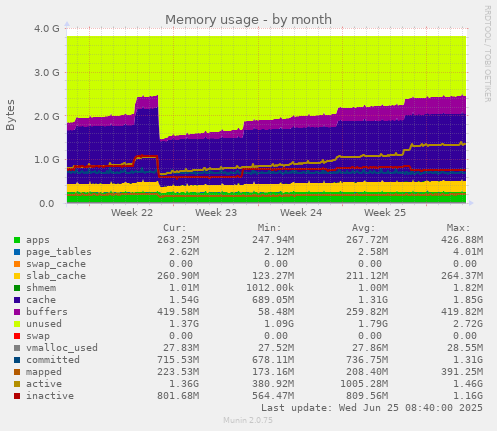497x431 pixels.
Task: Click the 'apps' legend label
Action: tap(38, 240)
